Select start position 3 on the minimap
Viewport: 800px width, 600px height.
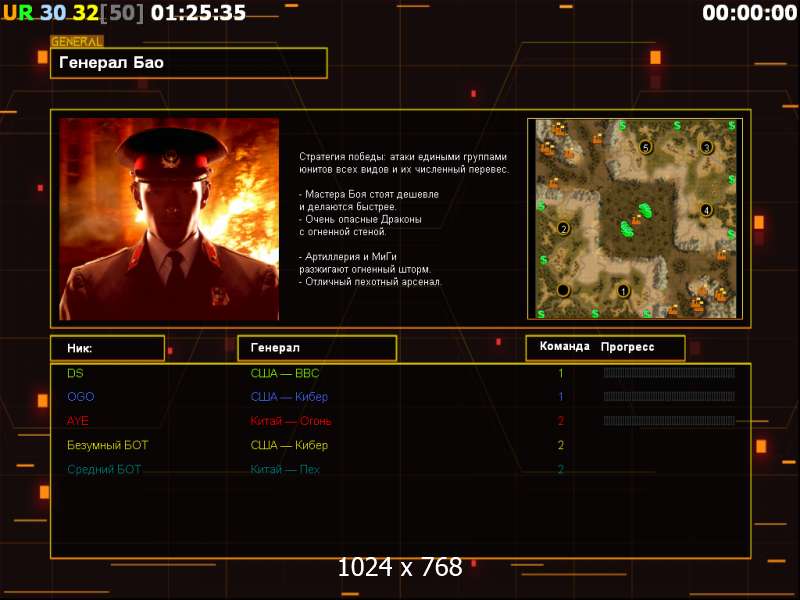click(706, 147)
